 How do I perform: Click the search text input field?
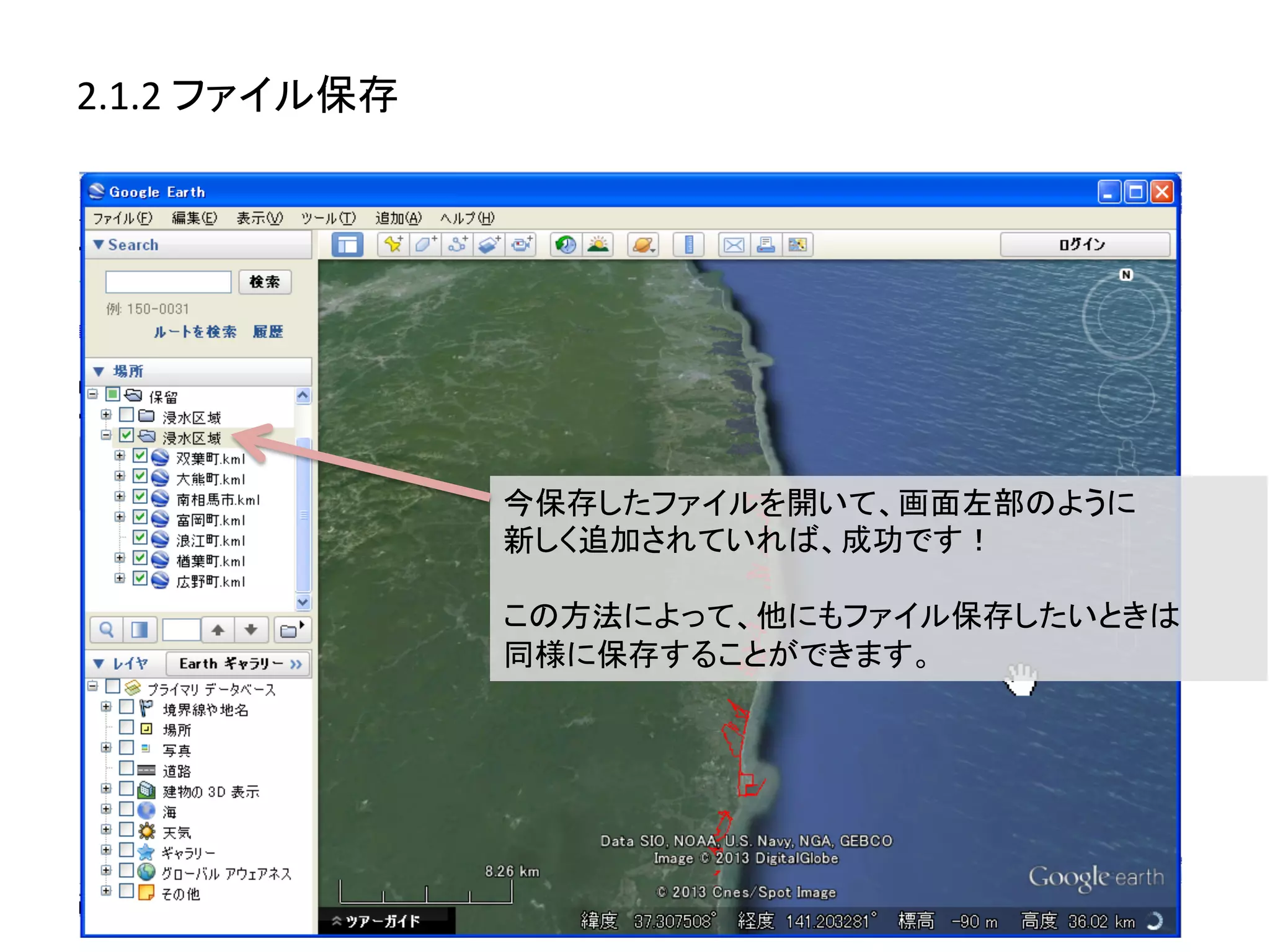point(168,282)
